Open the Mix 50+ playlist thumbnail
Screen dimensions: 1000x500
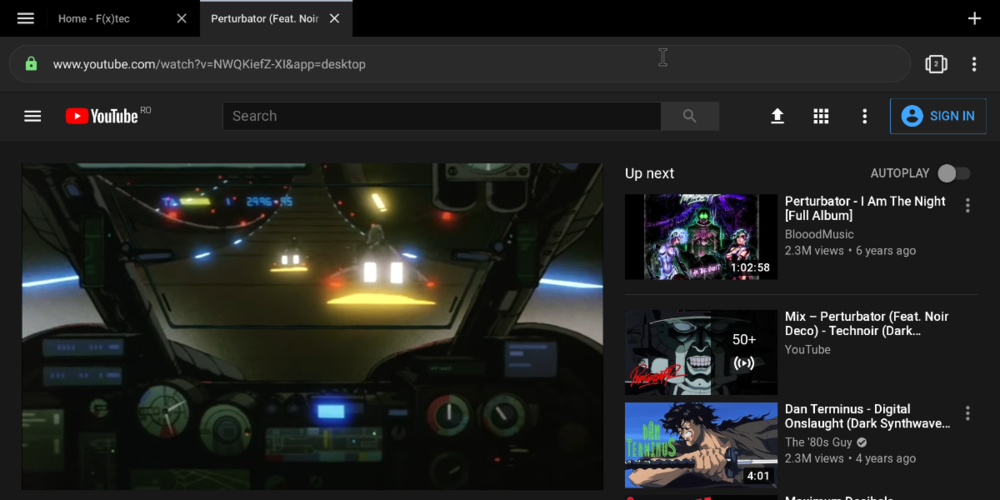point(701,352)
